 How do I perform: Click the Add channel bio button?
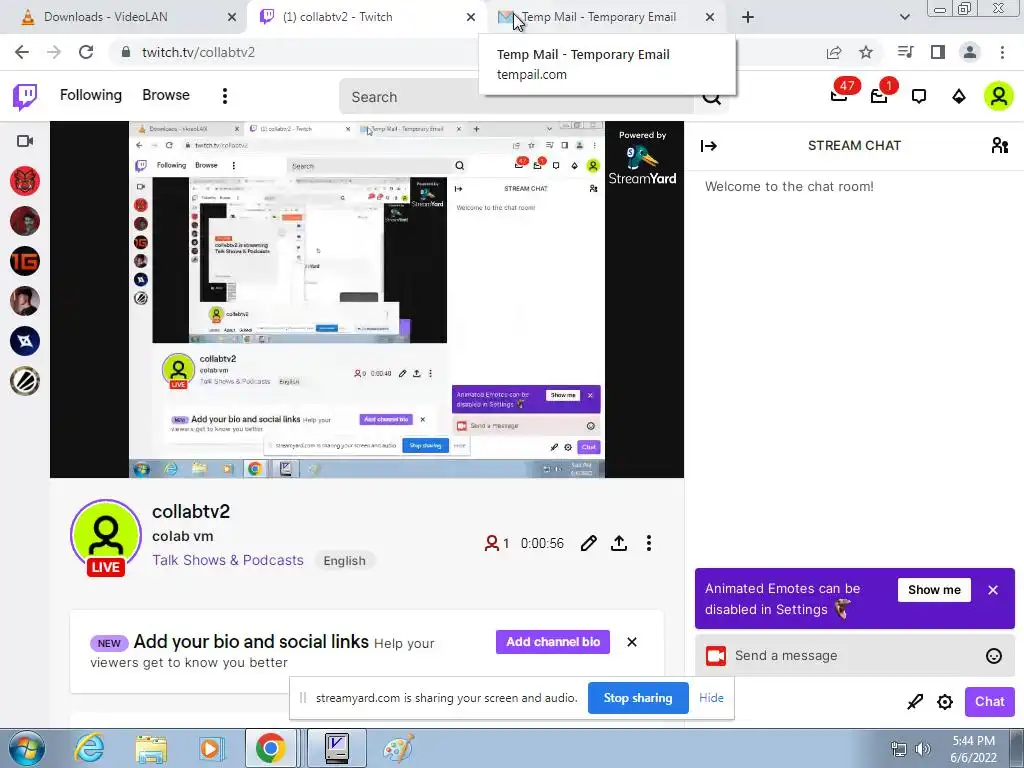click(x=552, y=642)
